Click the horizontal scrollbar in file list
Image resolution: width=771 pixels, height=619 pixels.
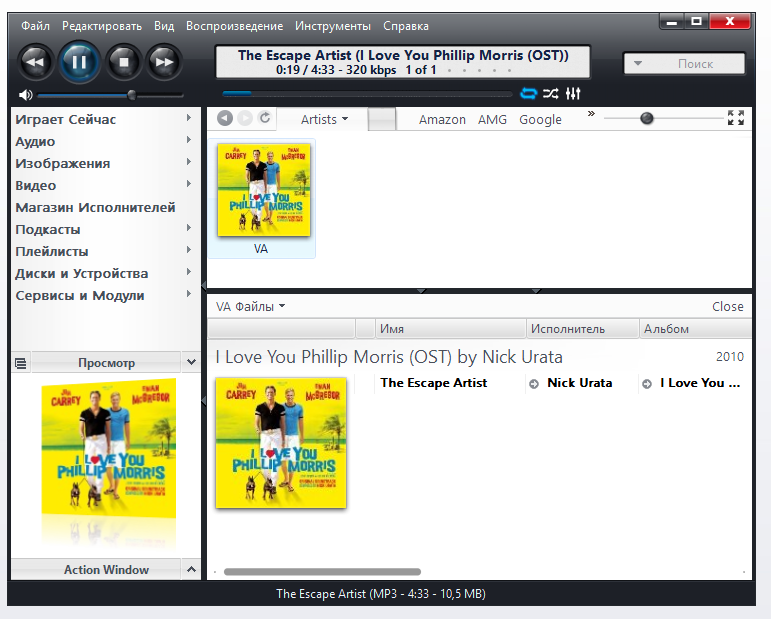point(323,572)
